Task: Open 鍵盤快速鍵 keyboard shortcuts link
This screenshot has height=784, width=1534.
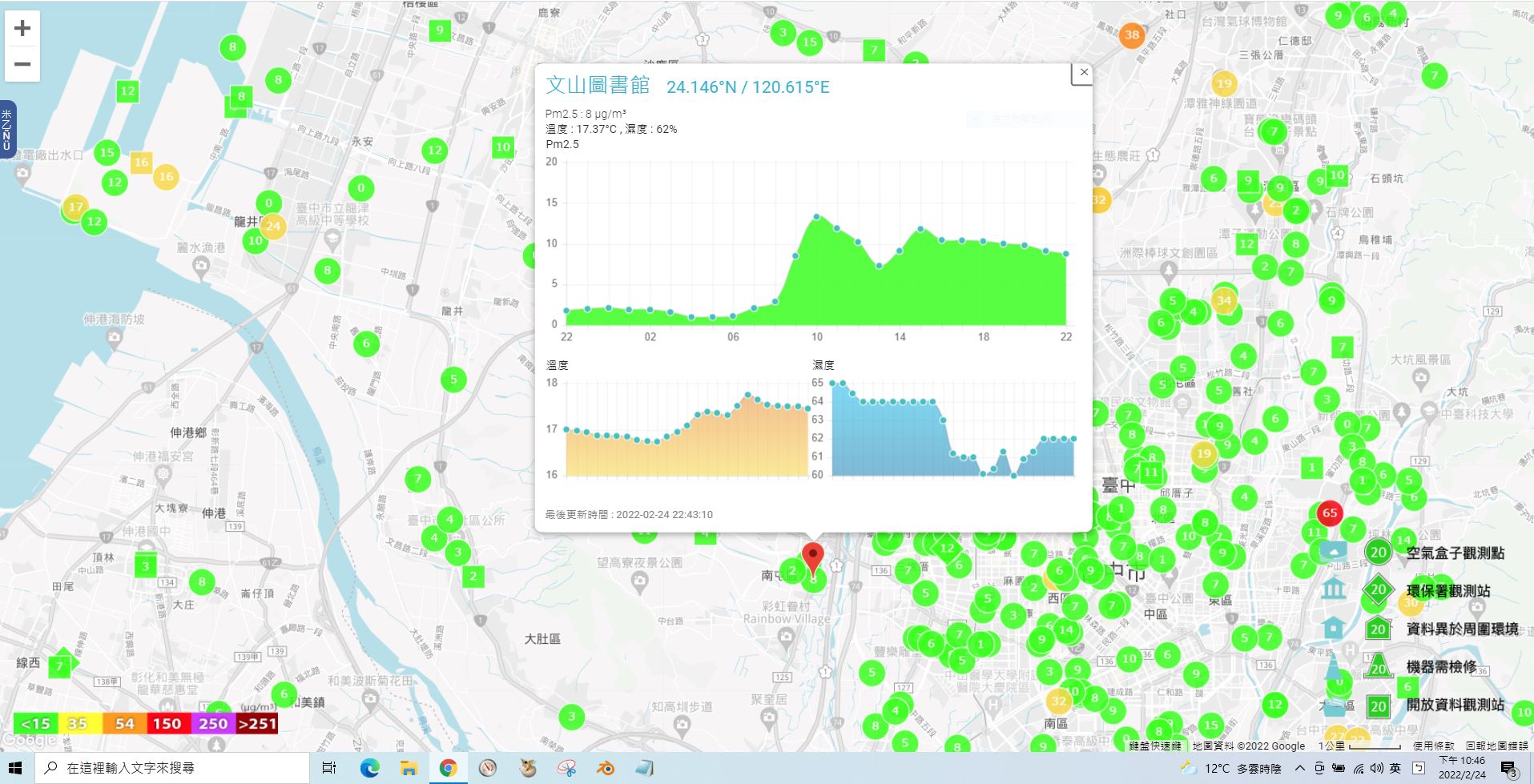Action: (1155, 746)
